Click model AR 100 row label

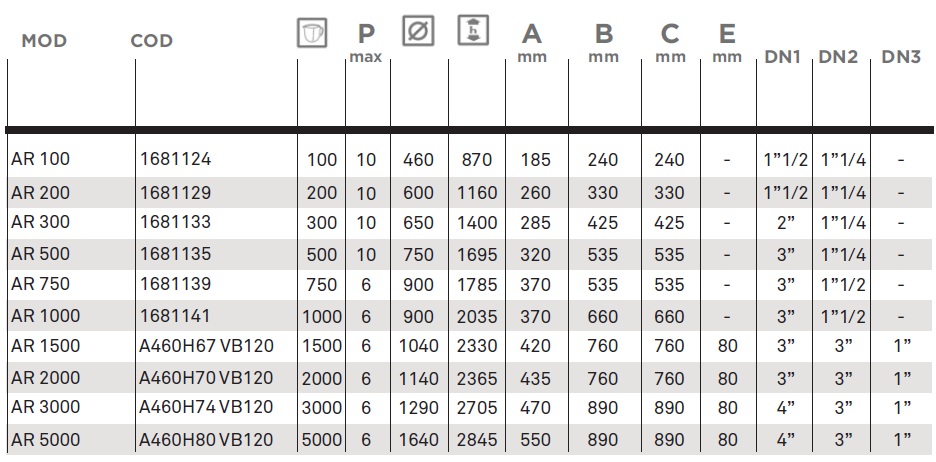coord(41,159)
